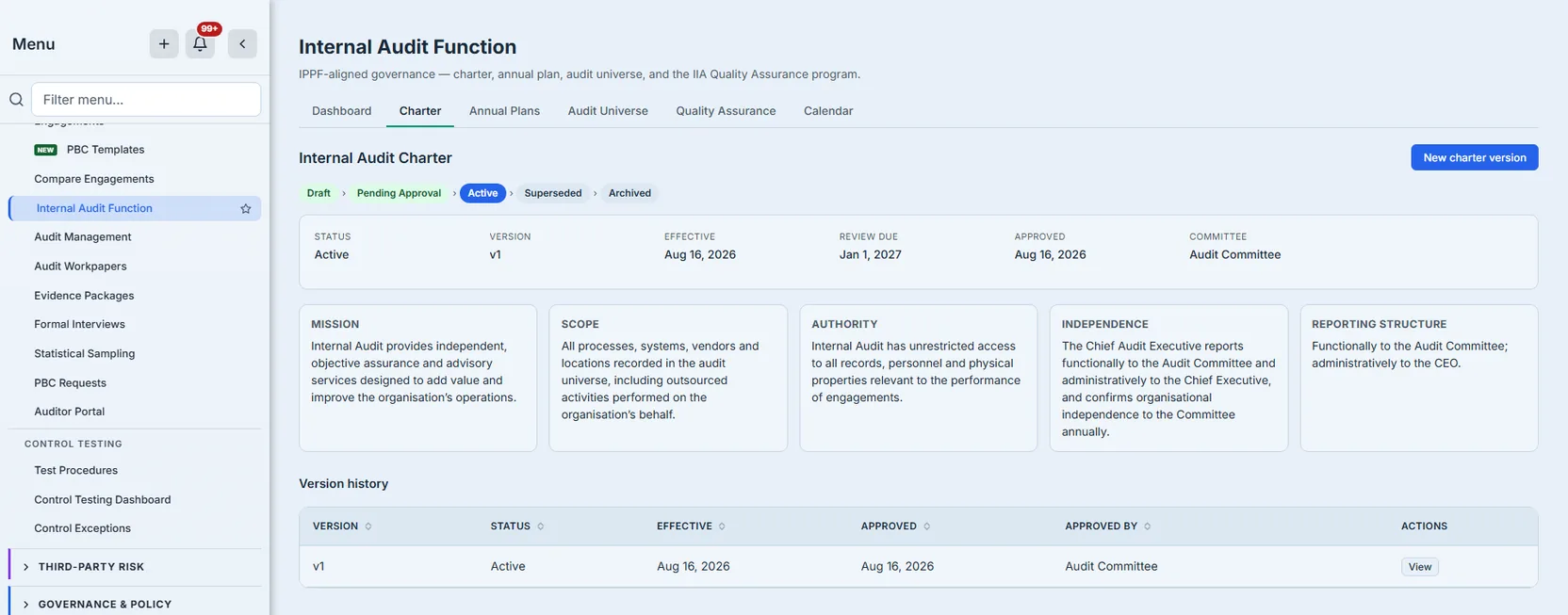Click the NEW badge beside PBC Templates

[x=45, y=150]
